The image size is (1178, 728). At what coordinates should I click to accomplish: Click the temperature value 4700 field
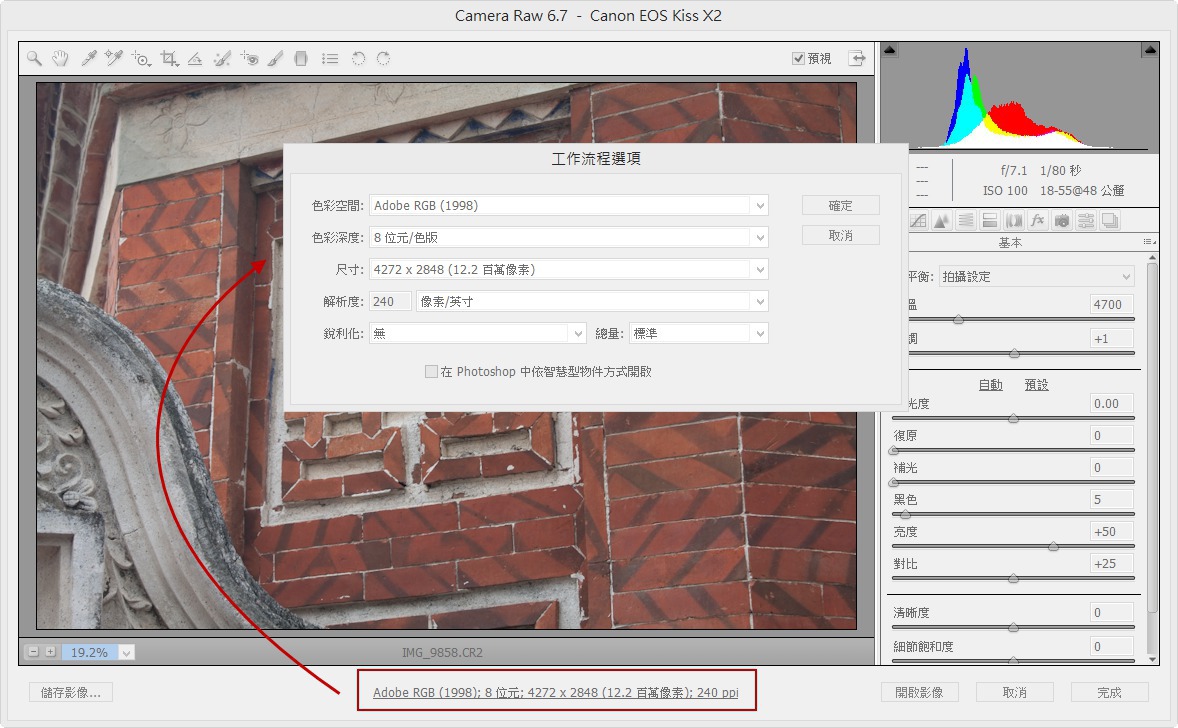[1112, 304]
